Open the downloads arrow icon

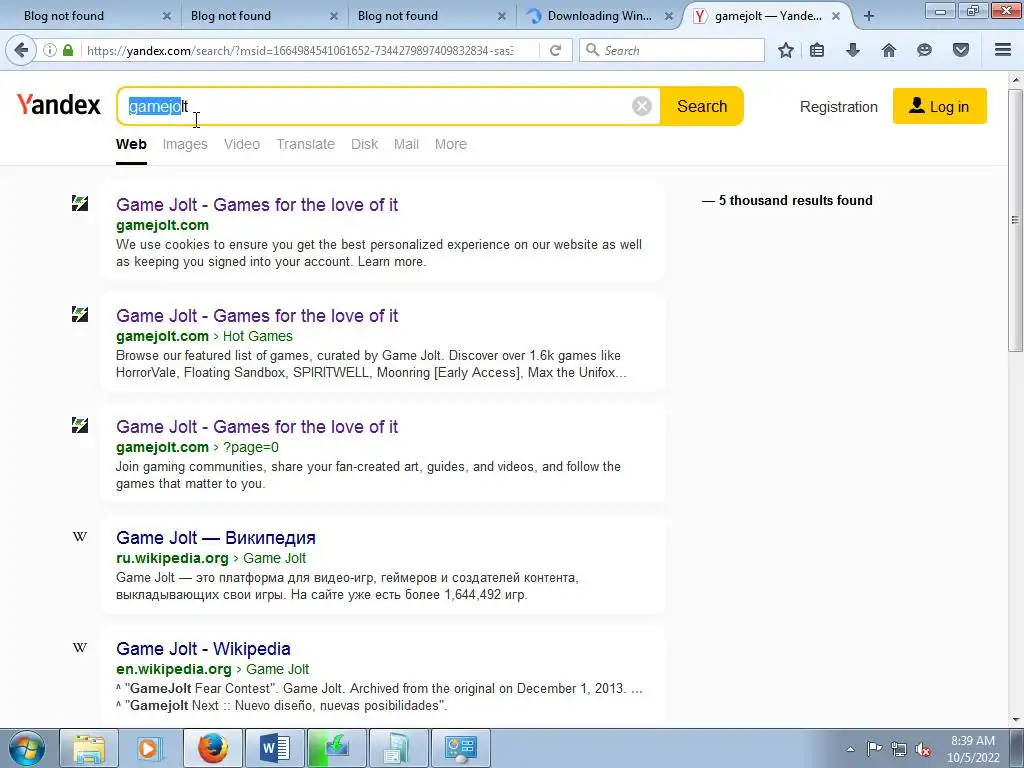[853, 50]
